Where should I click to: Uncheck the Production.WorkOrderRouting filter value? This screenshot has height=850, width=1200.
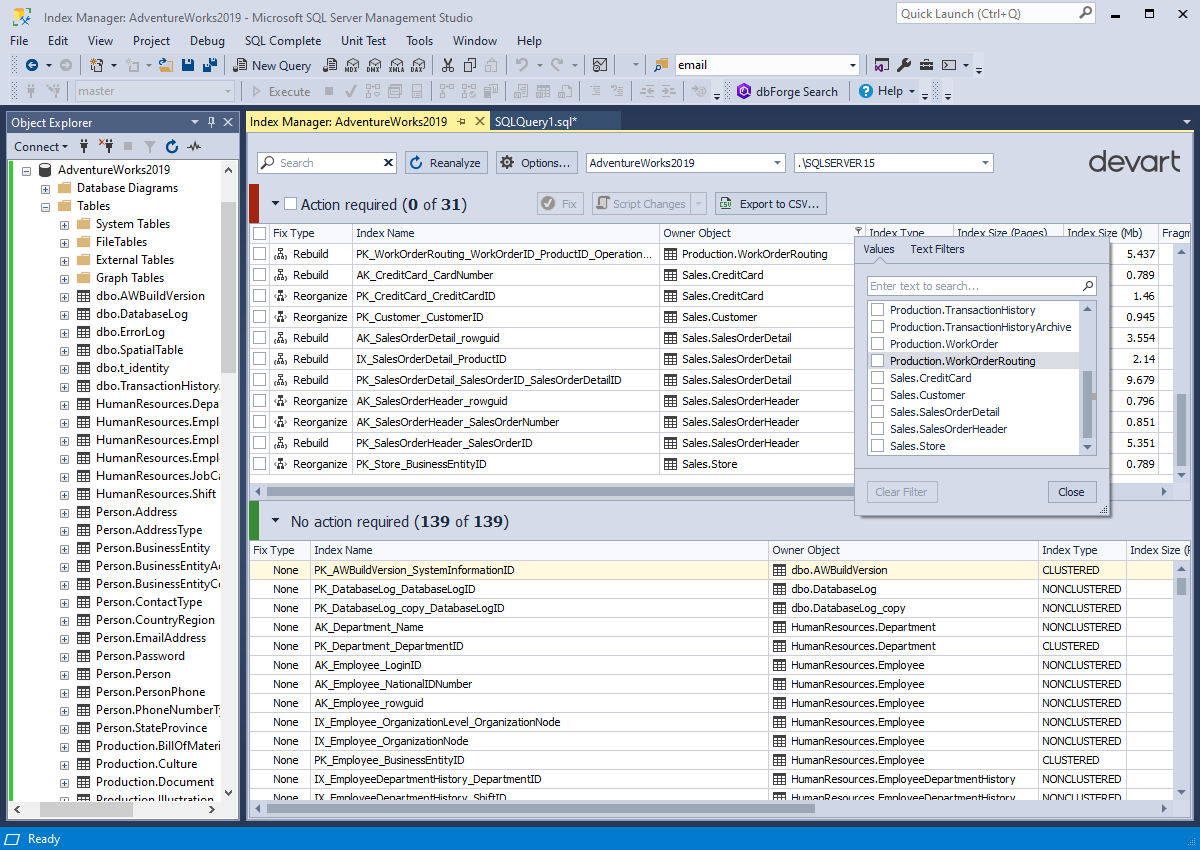[880, 360]
